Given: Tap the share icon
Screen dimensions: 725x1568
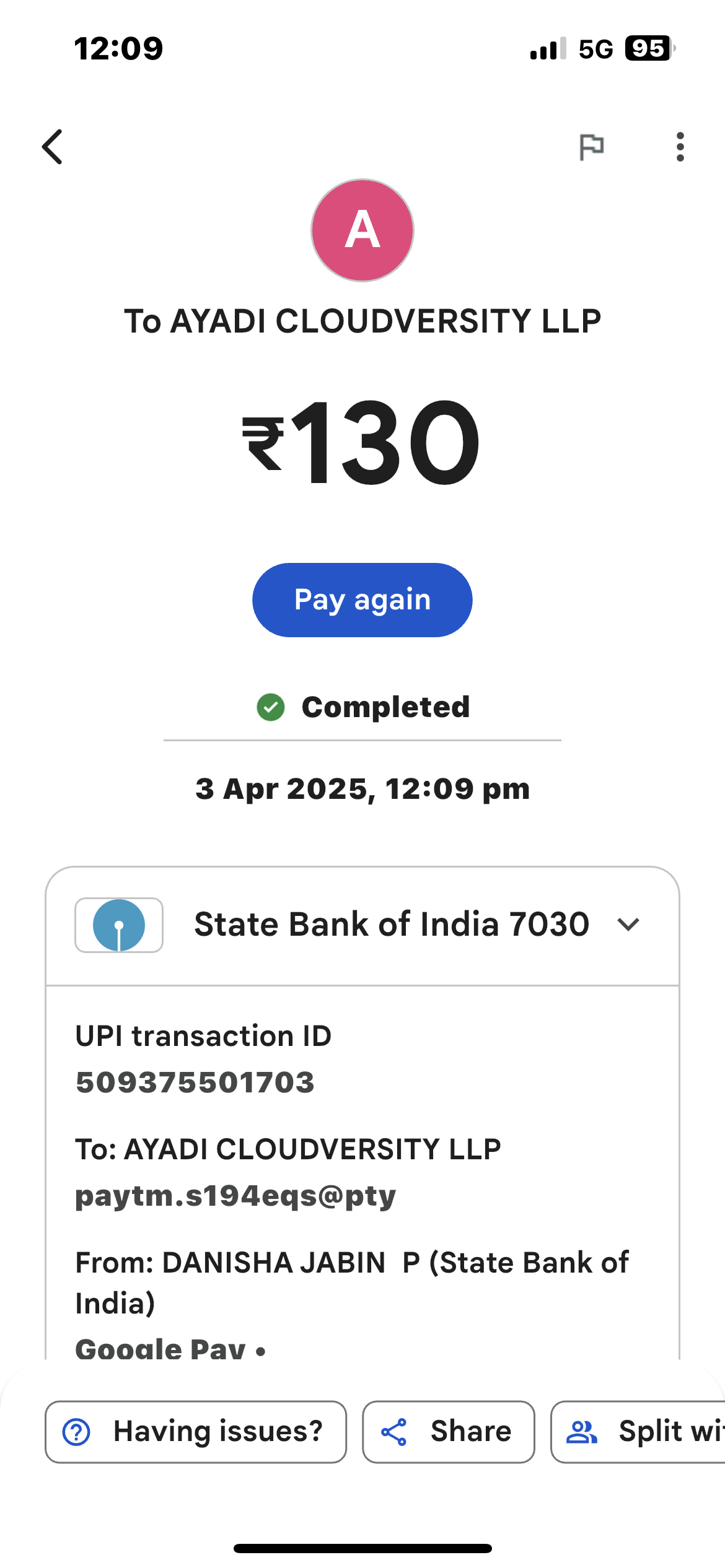Looking at the screenshot, I should pos(394,1432).
